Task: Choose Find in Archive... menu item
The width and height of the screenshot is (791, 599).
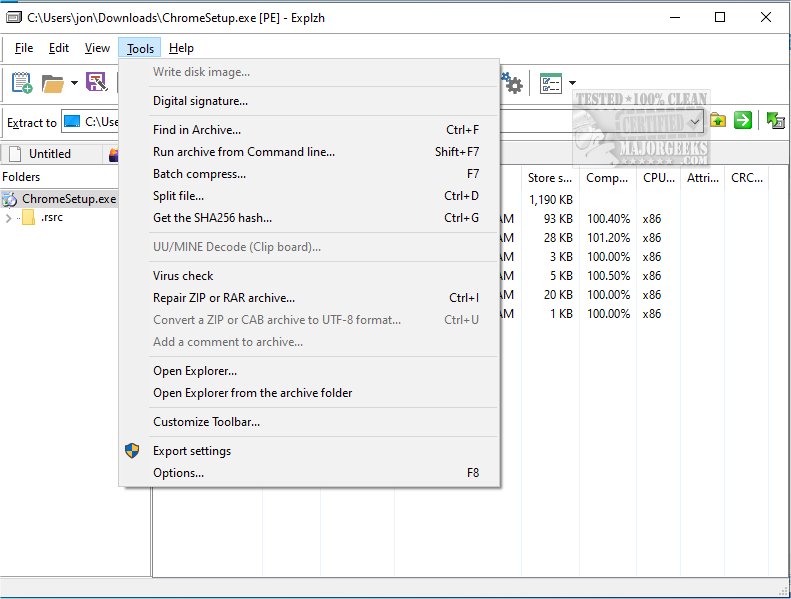Action: (310, 130)
